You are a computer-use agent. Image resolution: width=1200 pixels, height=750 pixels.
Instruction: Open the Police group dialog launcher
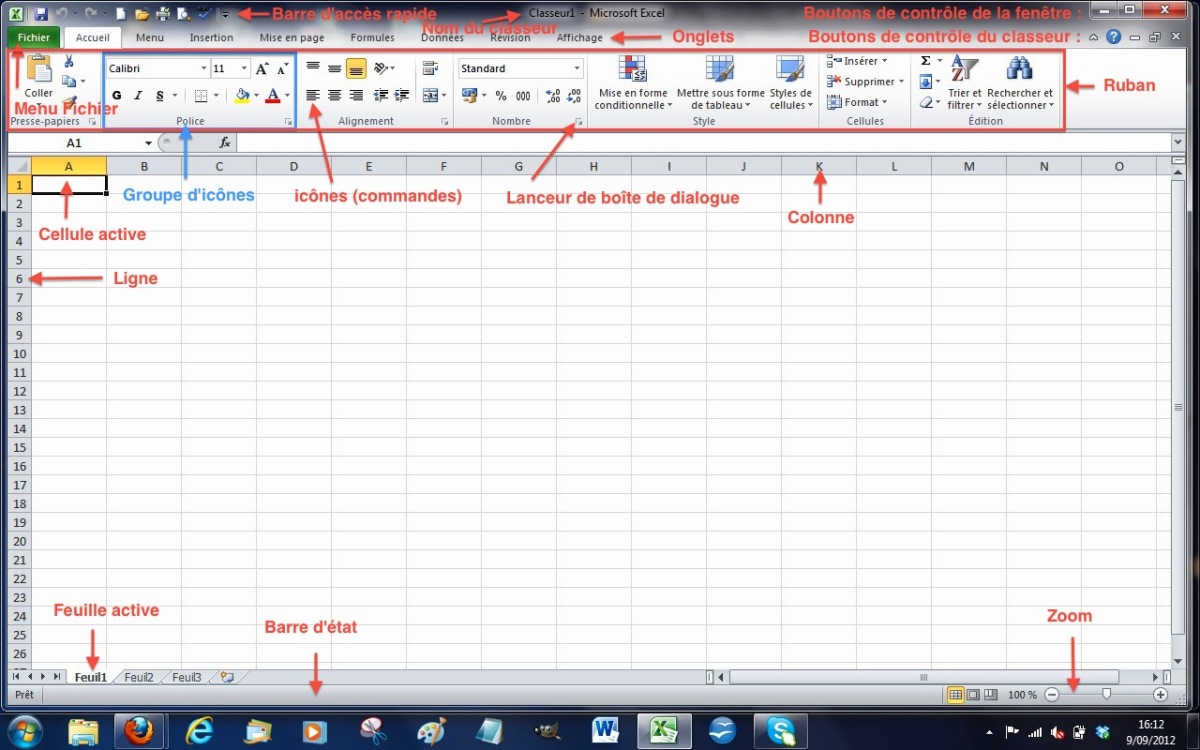[289, 122]
